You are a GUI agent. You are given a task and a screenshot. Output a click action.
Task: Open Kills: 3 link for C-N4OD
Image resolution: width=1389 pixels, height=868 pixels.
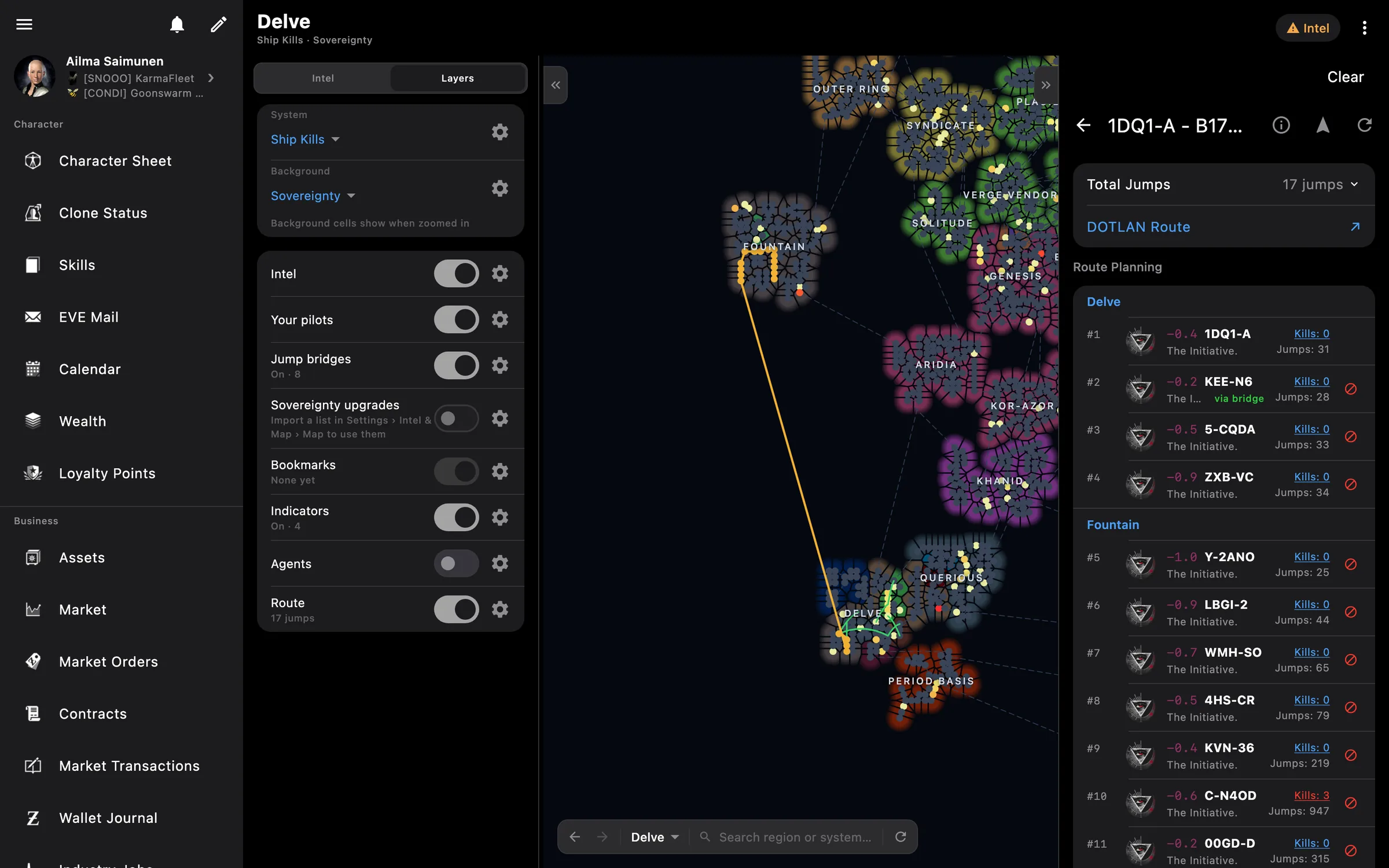point(1311,796)
